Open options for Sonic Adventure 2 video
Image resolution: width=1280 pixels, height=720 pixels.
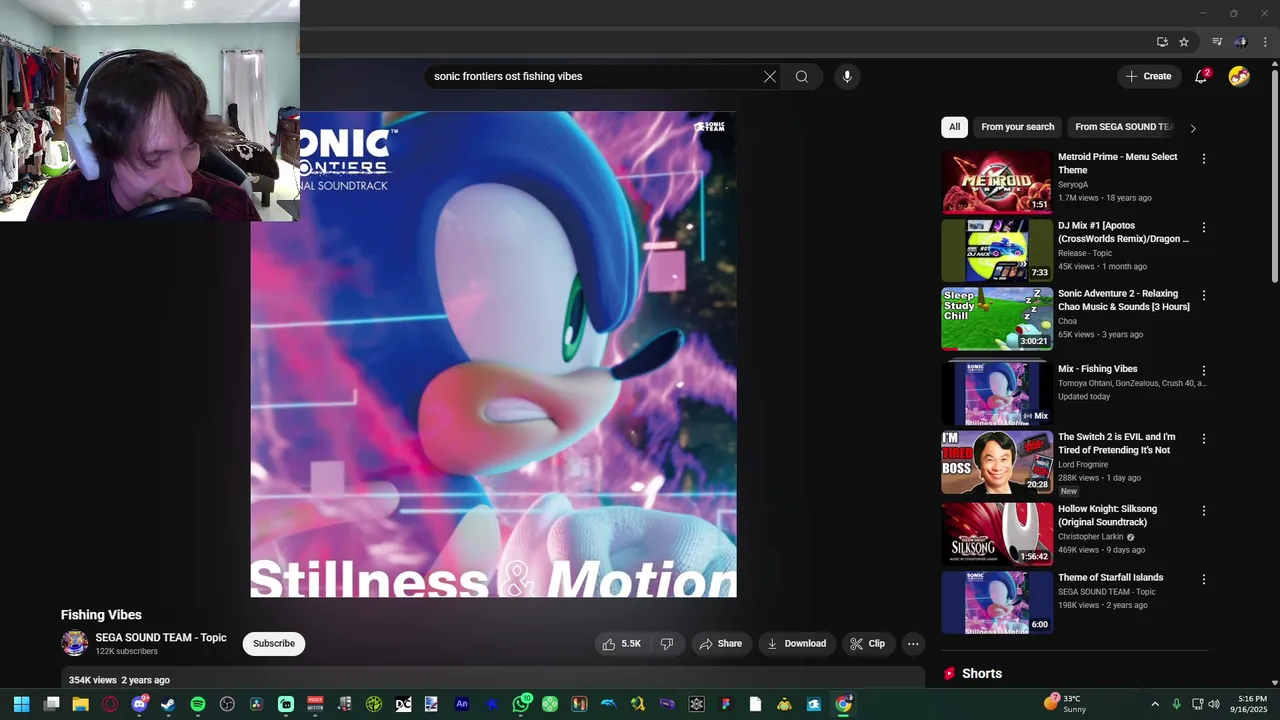pyautogui.click(x=1204, y=296)
